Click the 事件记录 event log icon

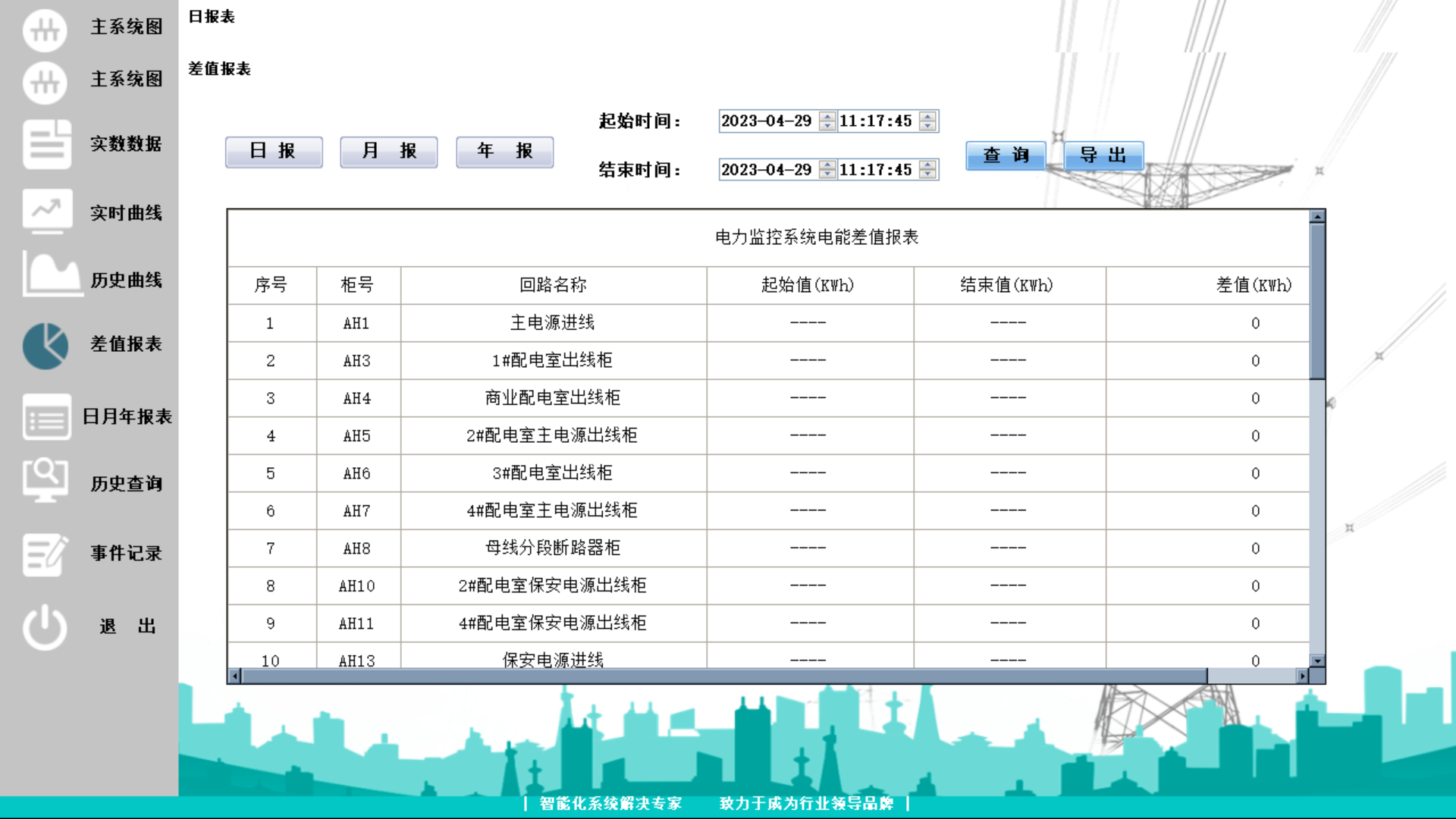[x=45, y=553]
